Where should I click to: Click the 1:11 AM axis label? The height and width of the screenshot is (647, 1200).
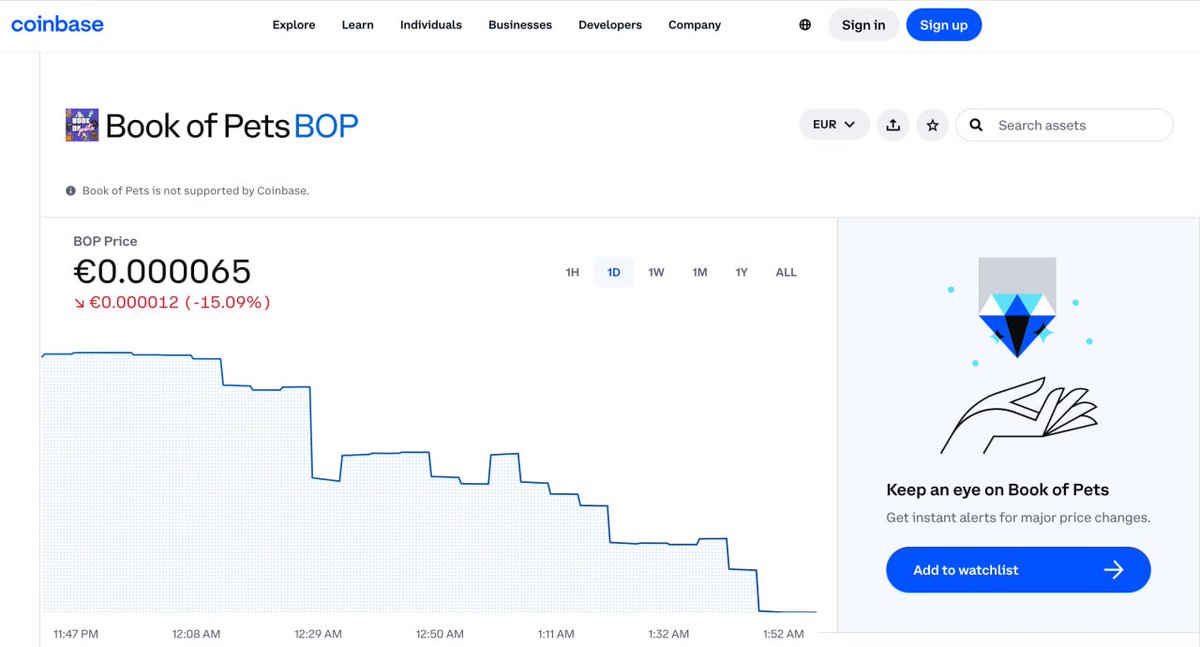pos(555,634)
